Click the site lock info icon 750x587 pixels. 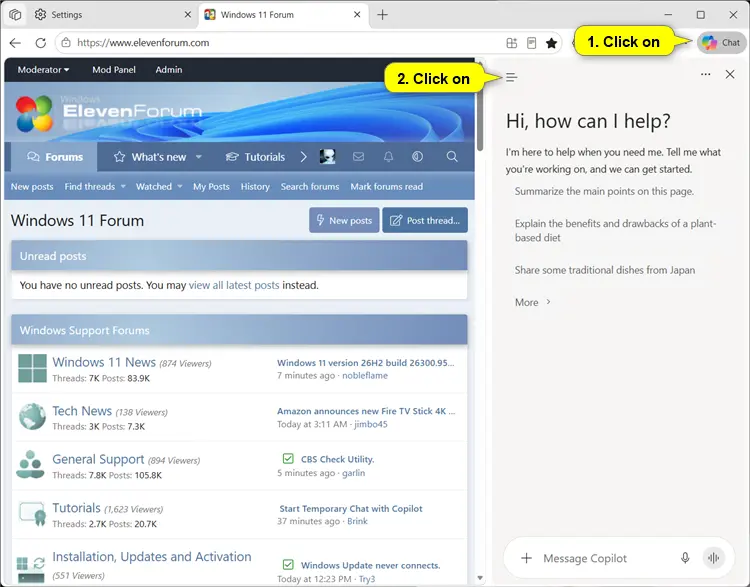(66, 43)
